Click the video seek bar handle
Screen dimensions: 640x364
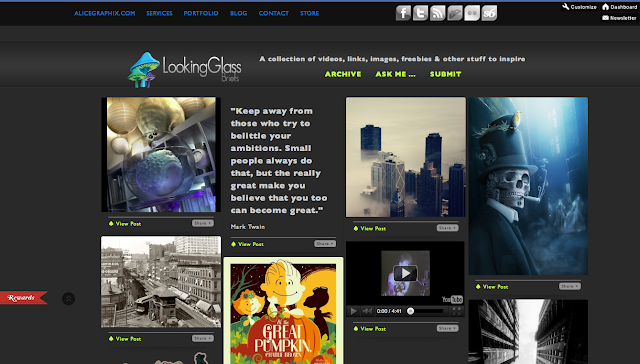[411, 311]
